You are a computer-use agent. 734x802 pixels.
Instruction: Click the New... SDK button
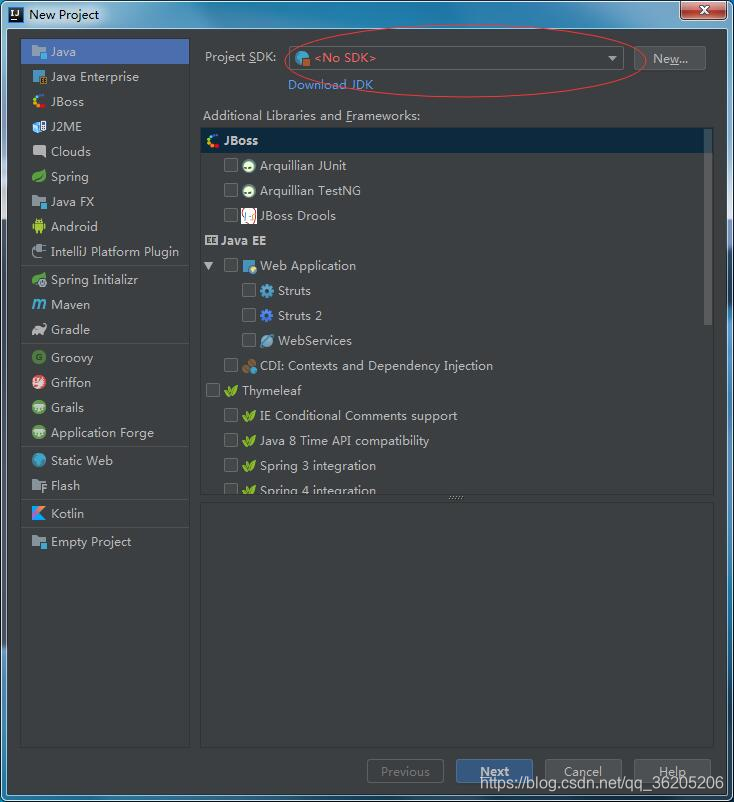coord(670,58)
